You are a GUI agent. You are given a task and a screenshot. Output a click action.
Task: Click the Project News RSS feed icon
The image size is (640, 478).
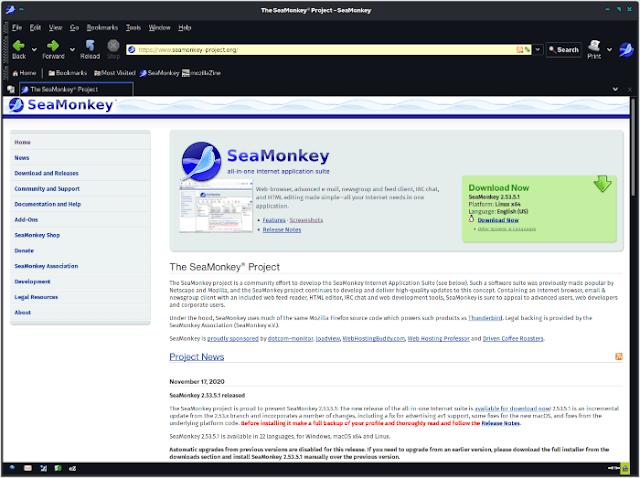coord(619,356)
